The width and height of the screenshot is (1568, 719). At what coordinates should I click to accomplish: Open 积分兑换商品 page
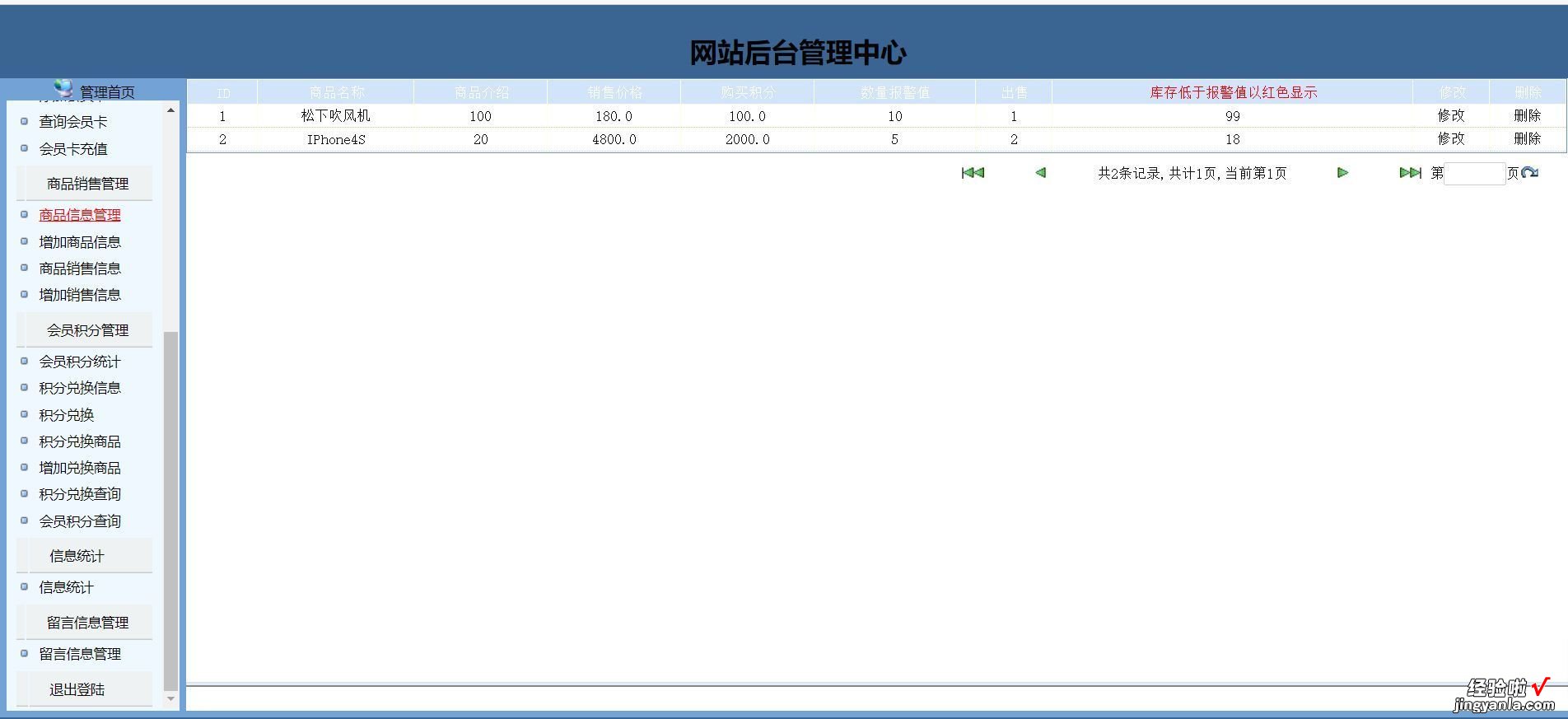(x=80, y=441)
